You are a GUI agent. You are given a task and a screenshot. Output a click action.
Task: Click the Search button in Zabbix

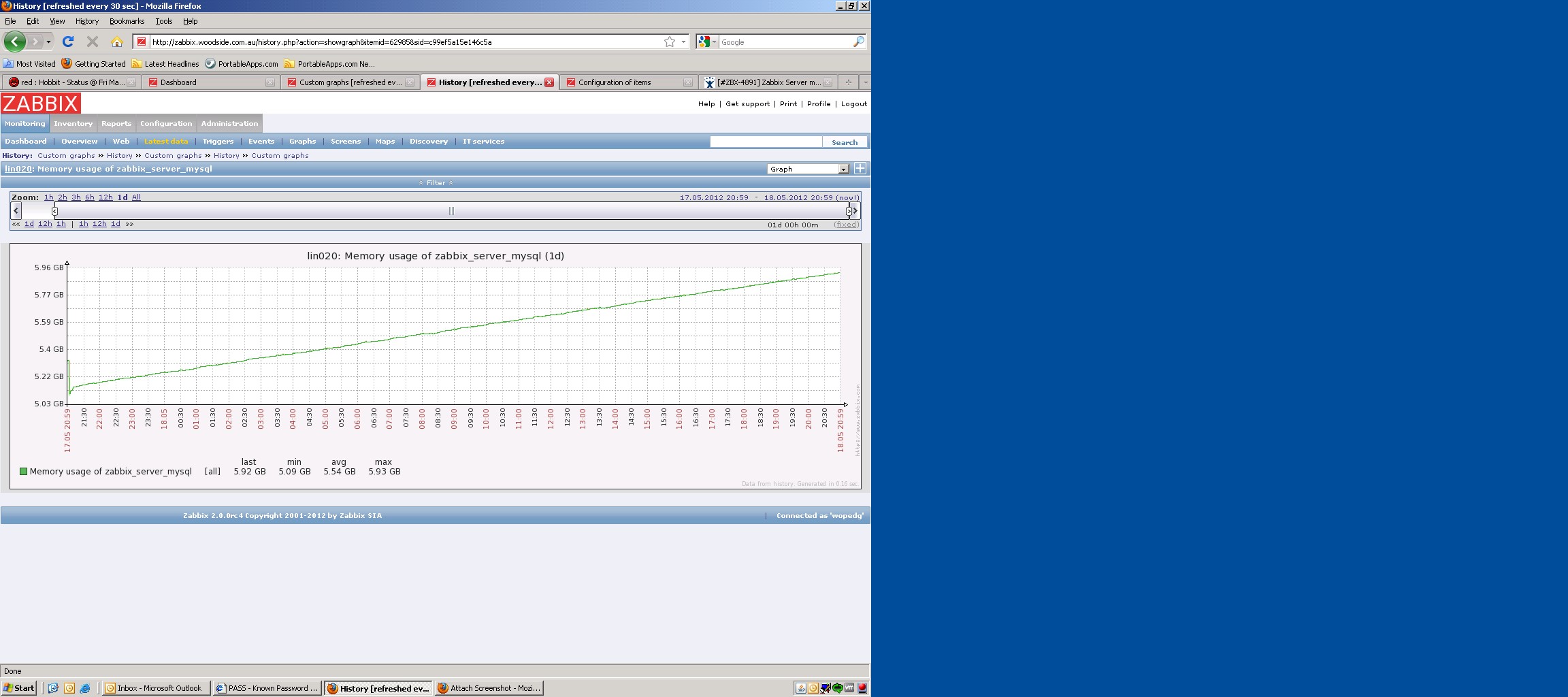844,142
